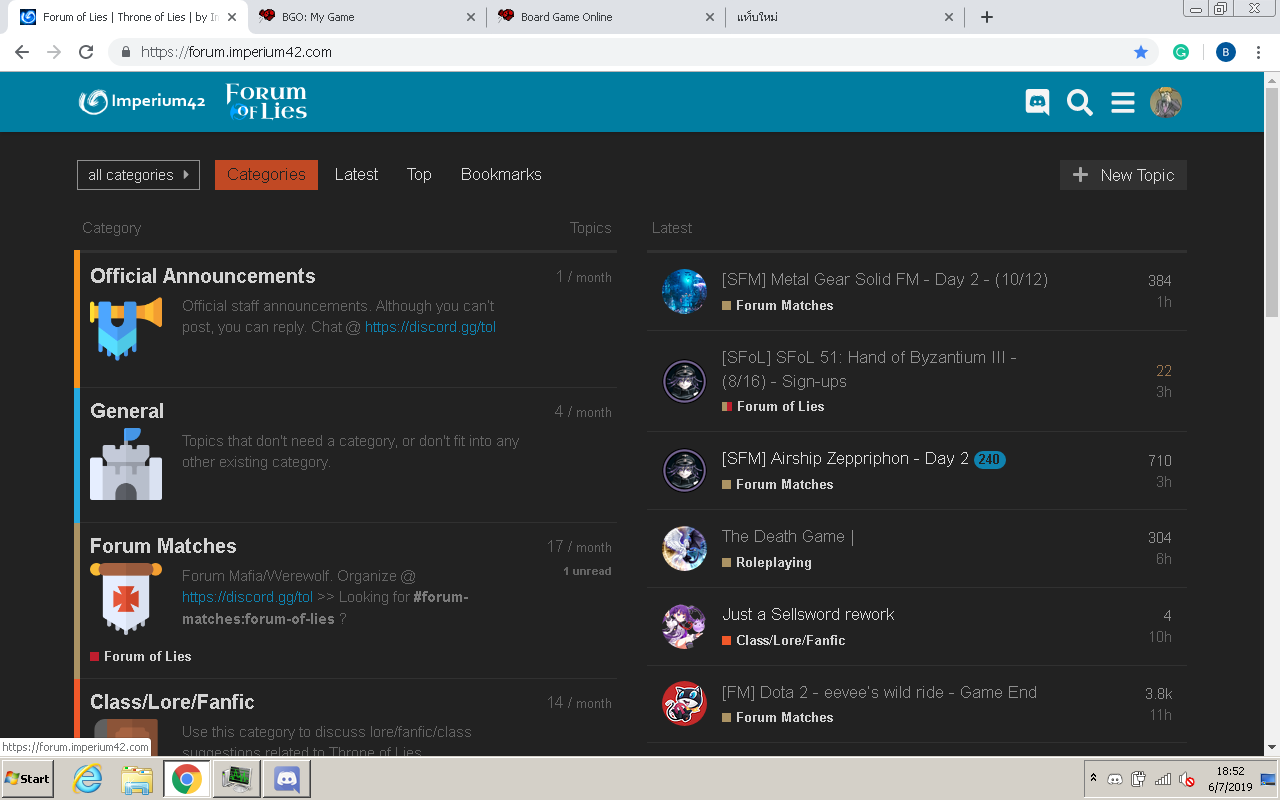This screenshot has height=800, width=1280.
Task: Click the Latest column header
Action: pos(672,228)
